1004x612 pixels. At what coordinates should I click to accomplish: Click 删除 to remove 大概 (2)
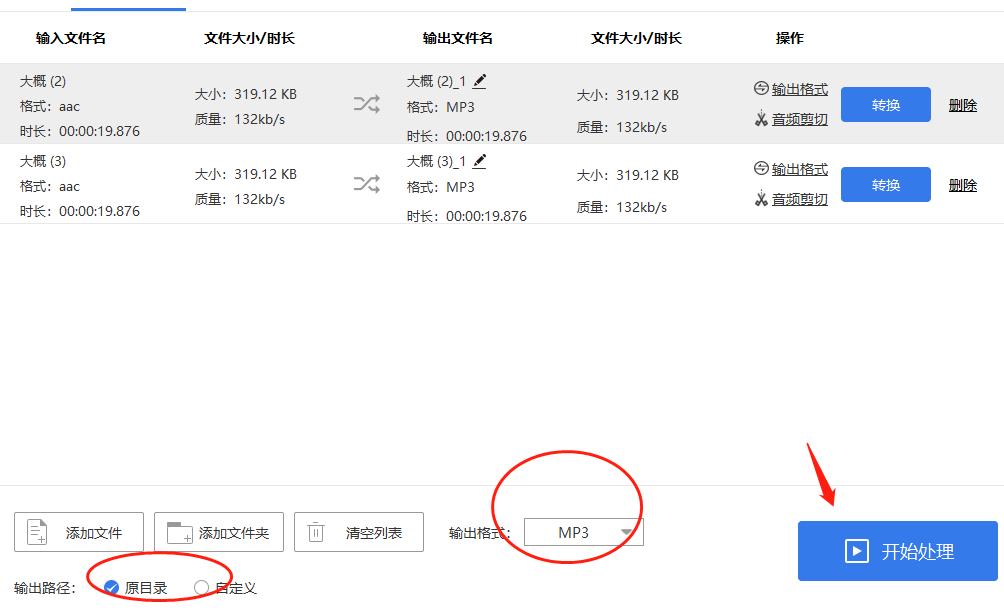click(961, 104)
